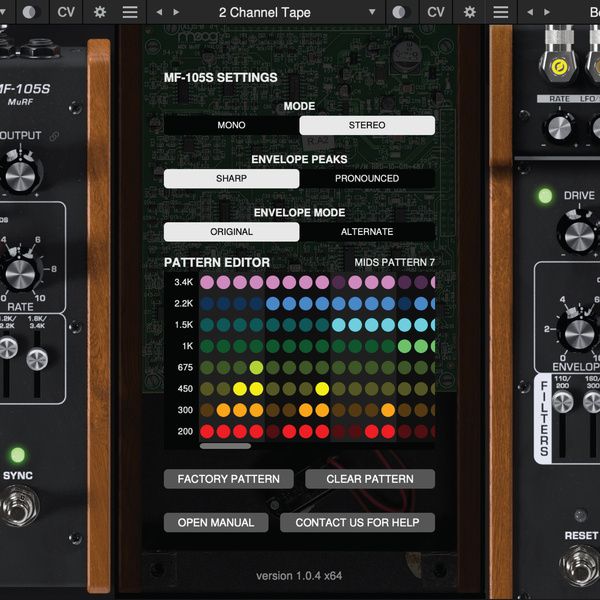Go to previous preset before 2 Channel Tape
600x600 pixels.
[x=159, y=12]
